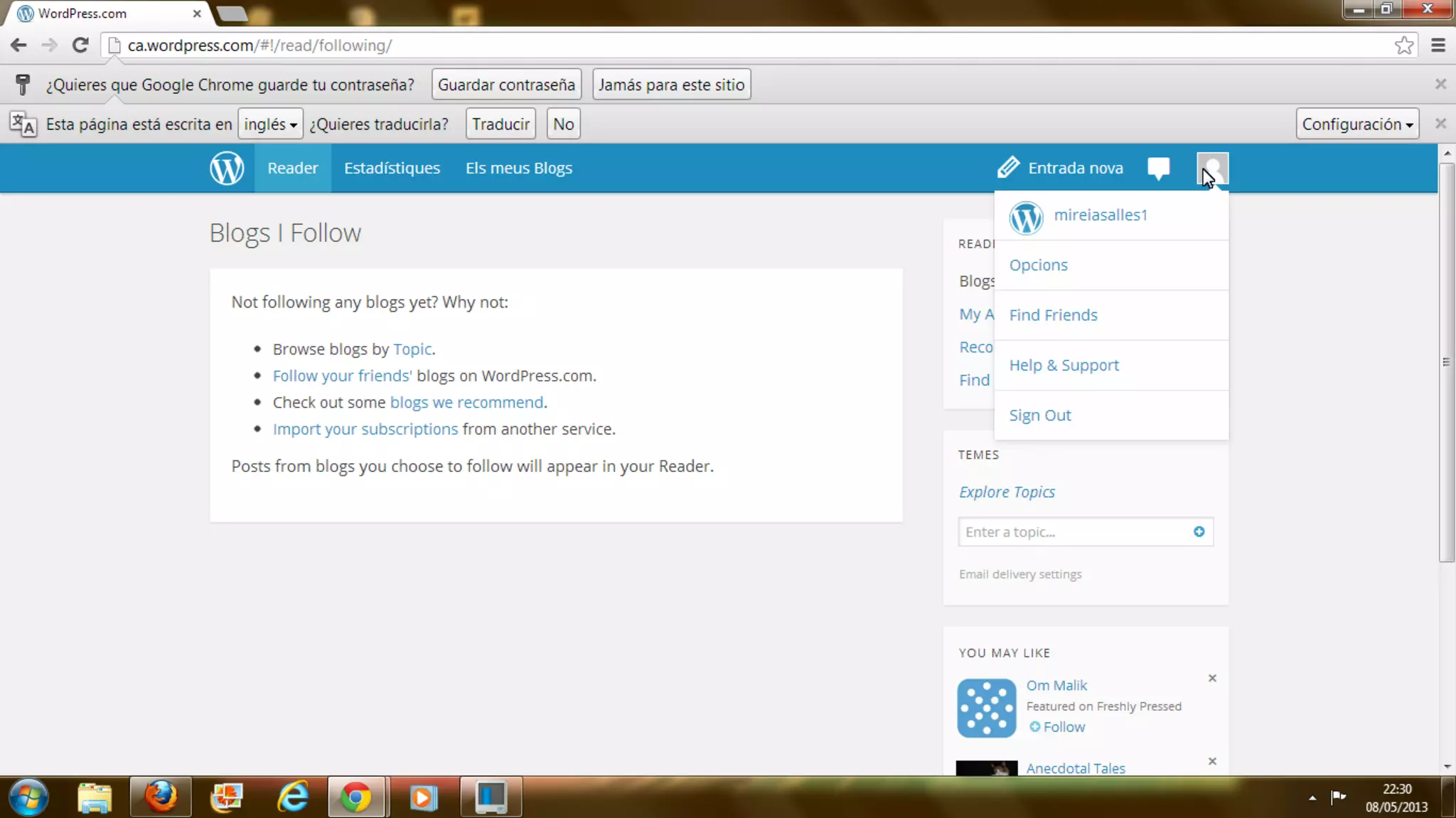
Task: Close the WordPress.com browser tab
Action: point(197,14)
